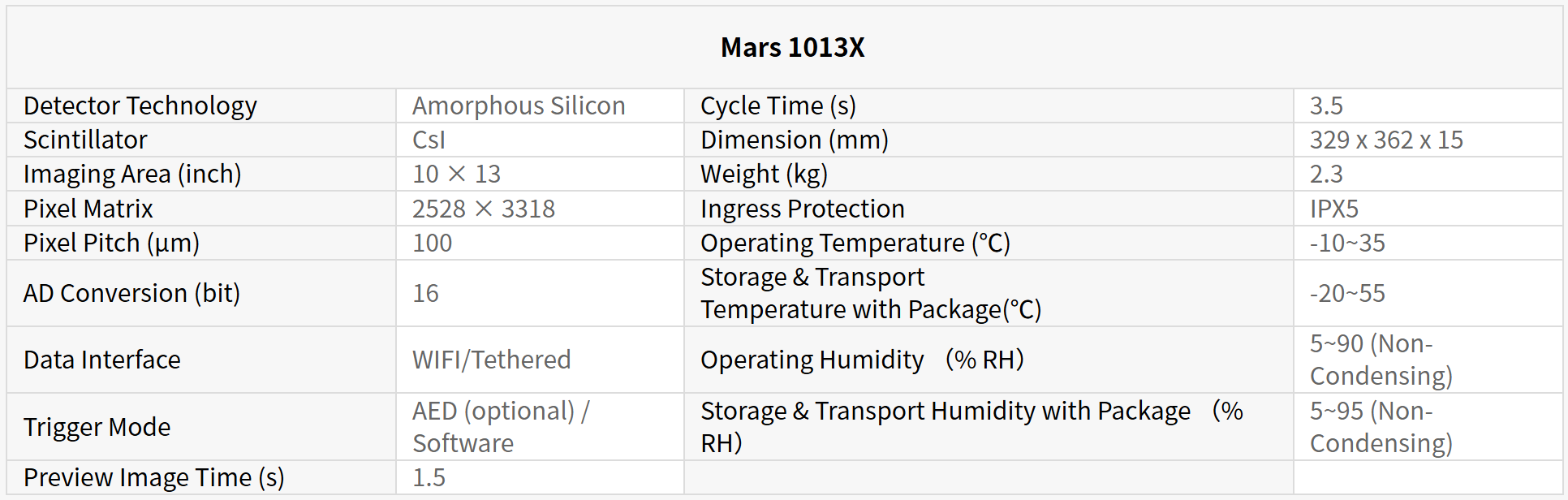Select the Pixel Pitch (μm) label

coord(111,243)
